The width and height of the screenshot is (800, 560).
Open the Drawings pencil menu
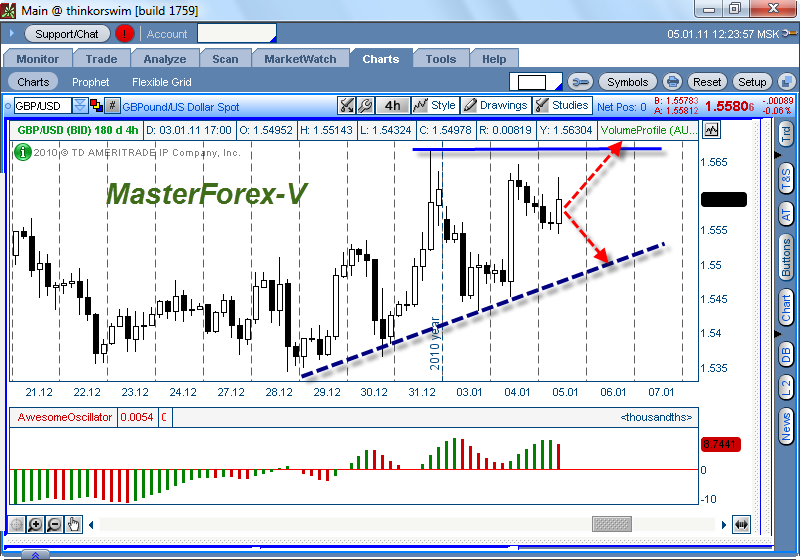point(496,106)
